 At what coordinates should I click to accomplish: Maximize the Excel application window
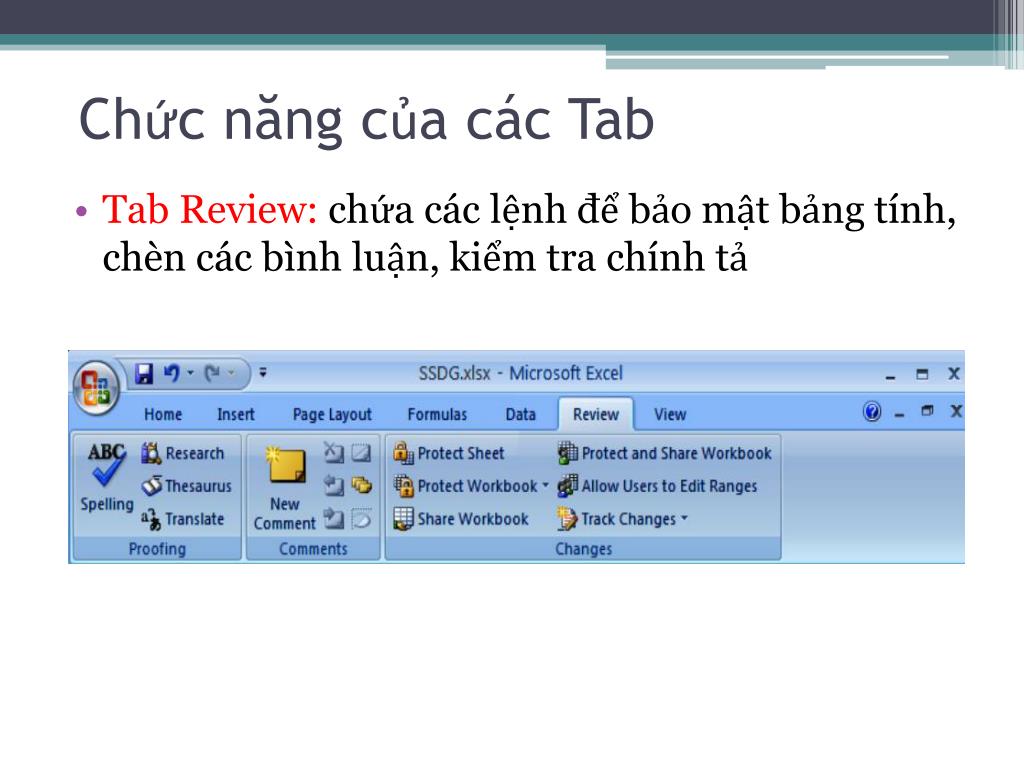922,374
